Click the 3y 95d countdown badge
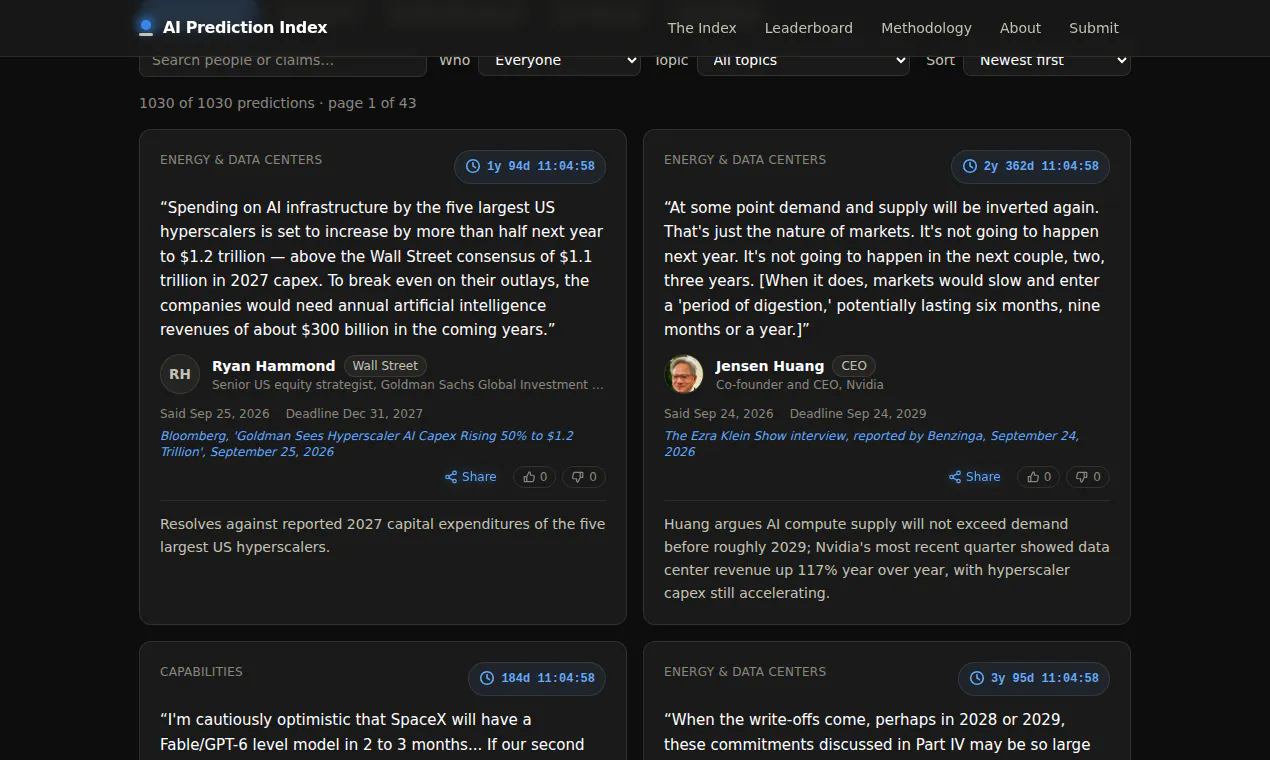The image size is (1270, 760). [x=1034, y=678]
